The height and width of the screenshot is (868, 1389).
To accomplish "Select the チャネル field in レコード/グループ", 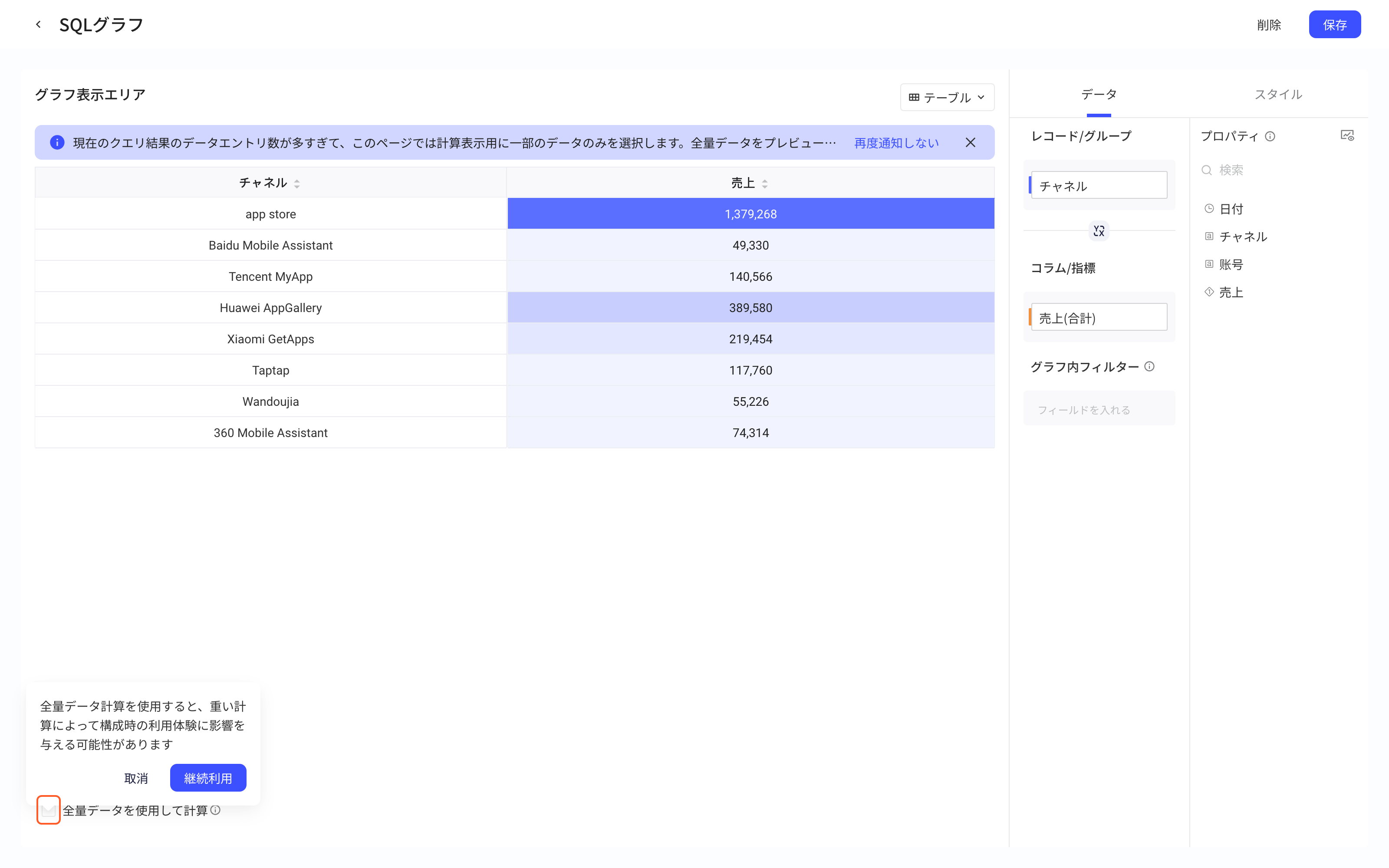I will coord(1099,185).
